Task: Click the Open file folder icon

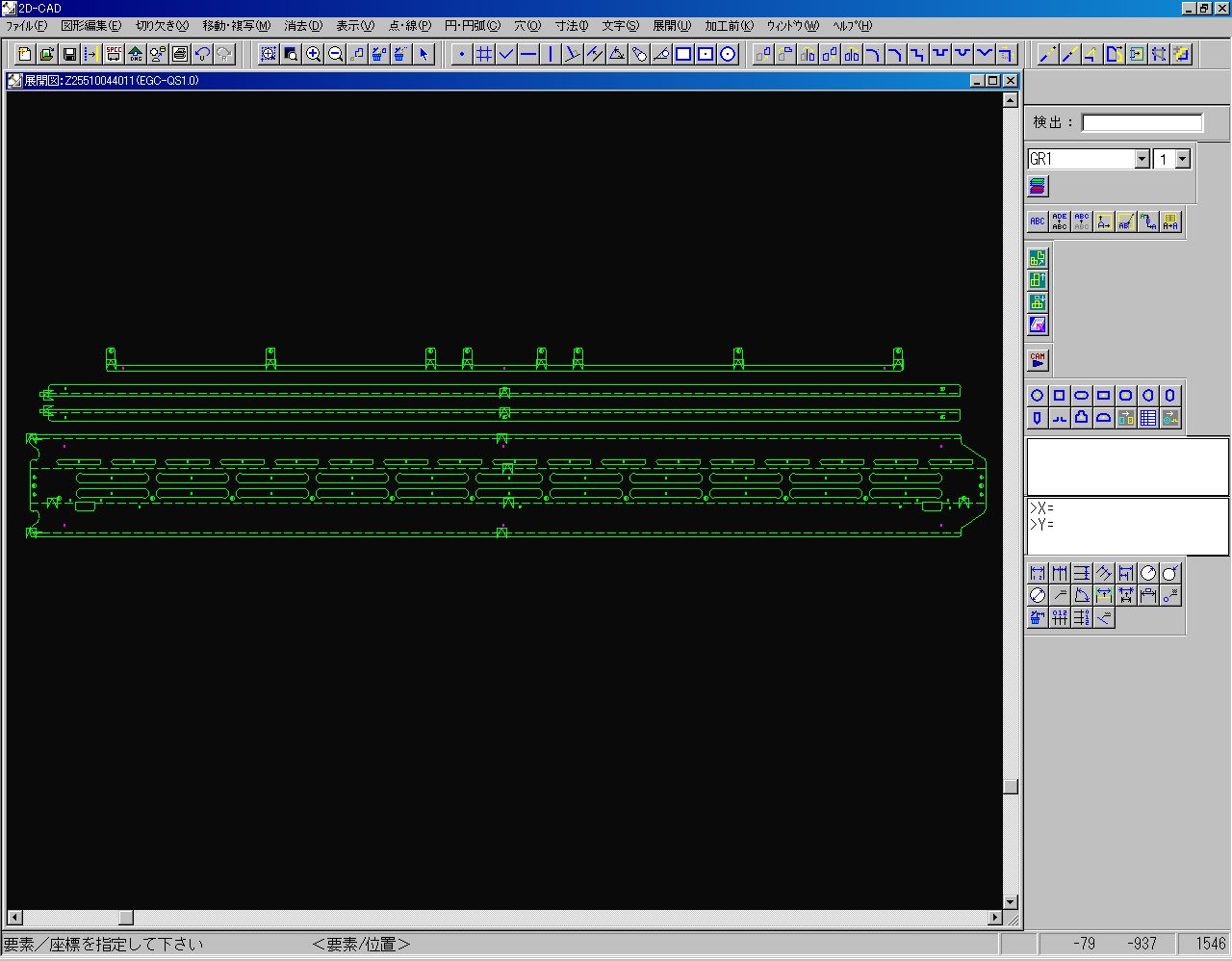Action: click(x=47, y=54)
